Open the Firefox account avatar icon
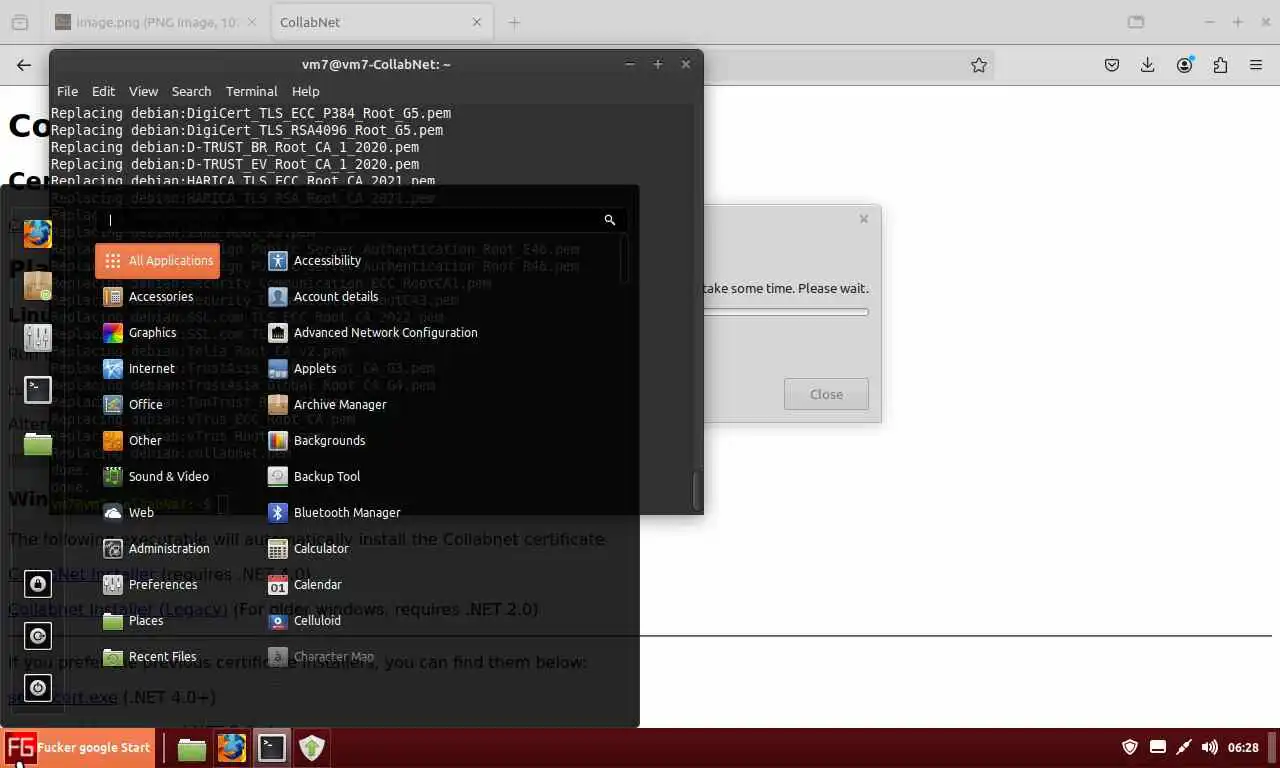This screenshot has width=1280, height=768. click(1185, 65)
